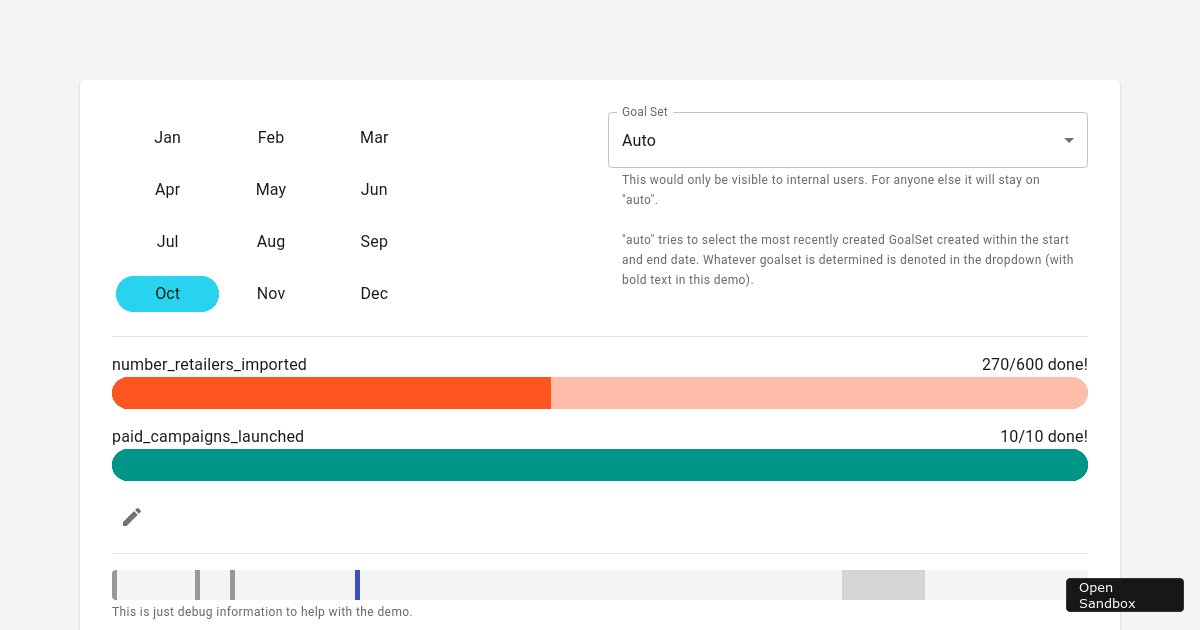
Task: Open the Goal Set dropdown showing Auto
Action: click(848, 140)
